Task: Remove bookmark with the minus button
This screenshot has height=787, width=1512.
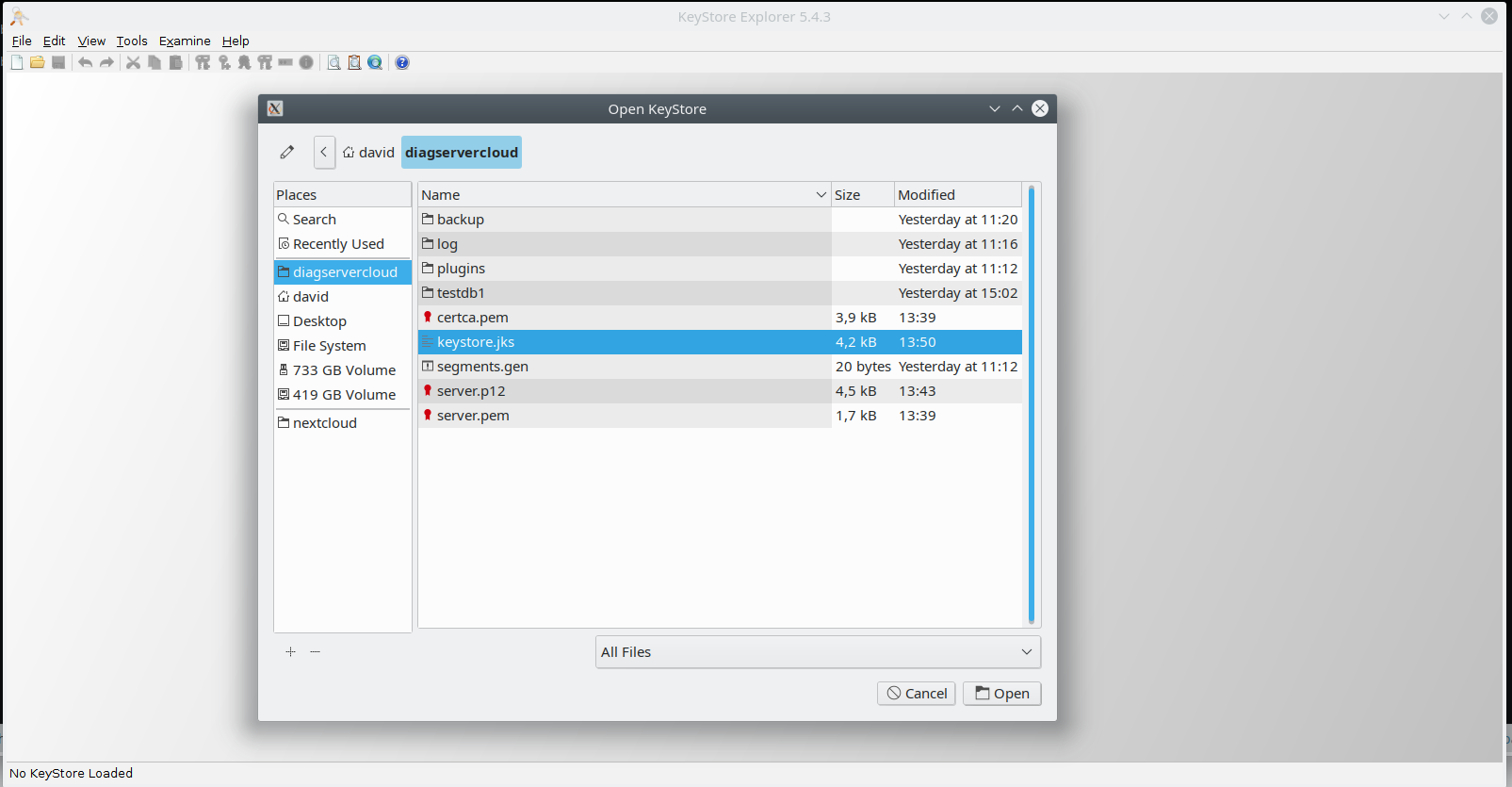Action: [x=315, y=651]
